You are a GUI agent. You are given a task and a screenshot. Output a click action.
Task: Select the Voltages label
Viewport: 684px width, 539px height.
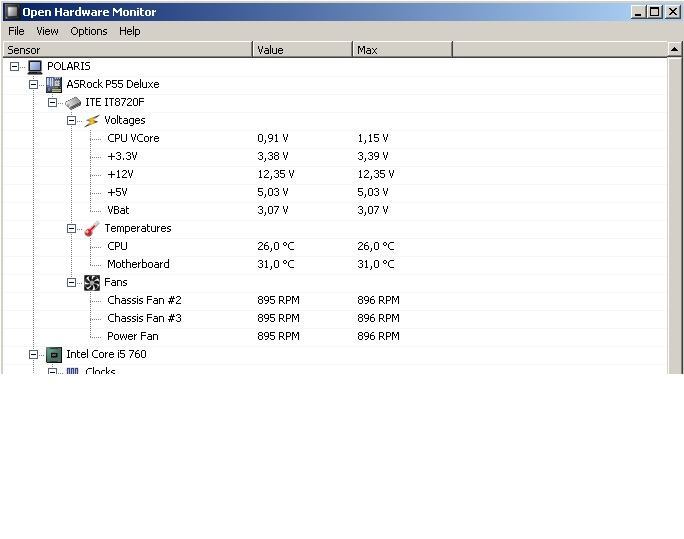[x=125, y=120]
